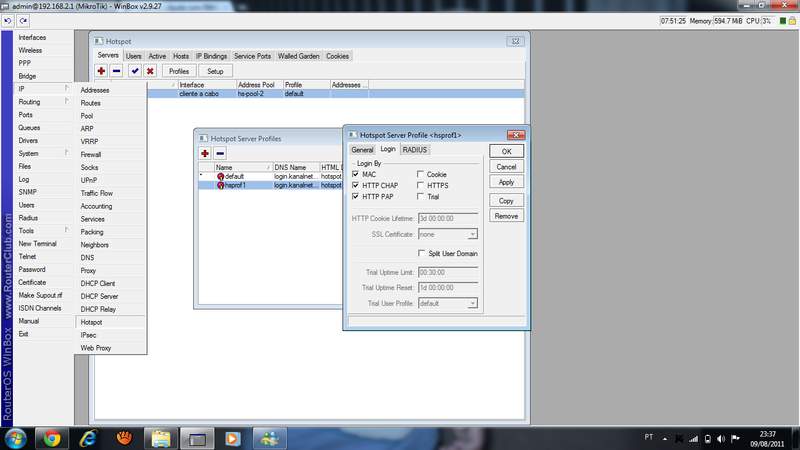
Task: Select Firewall from the IP submenu
Action: 91,154
